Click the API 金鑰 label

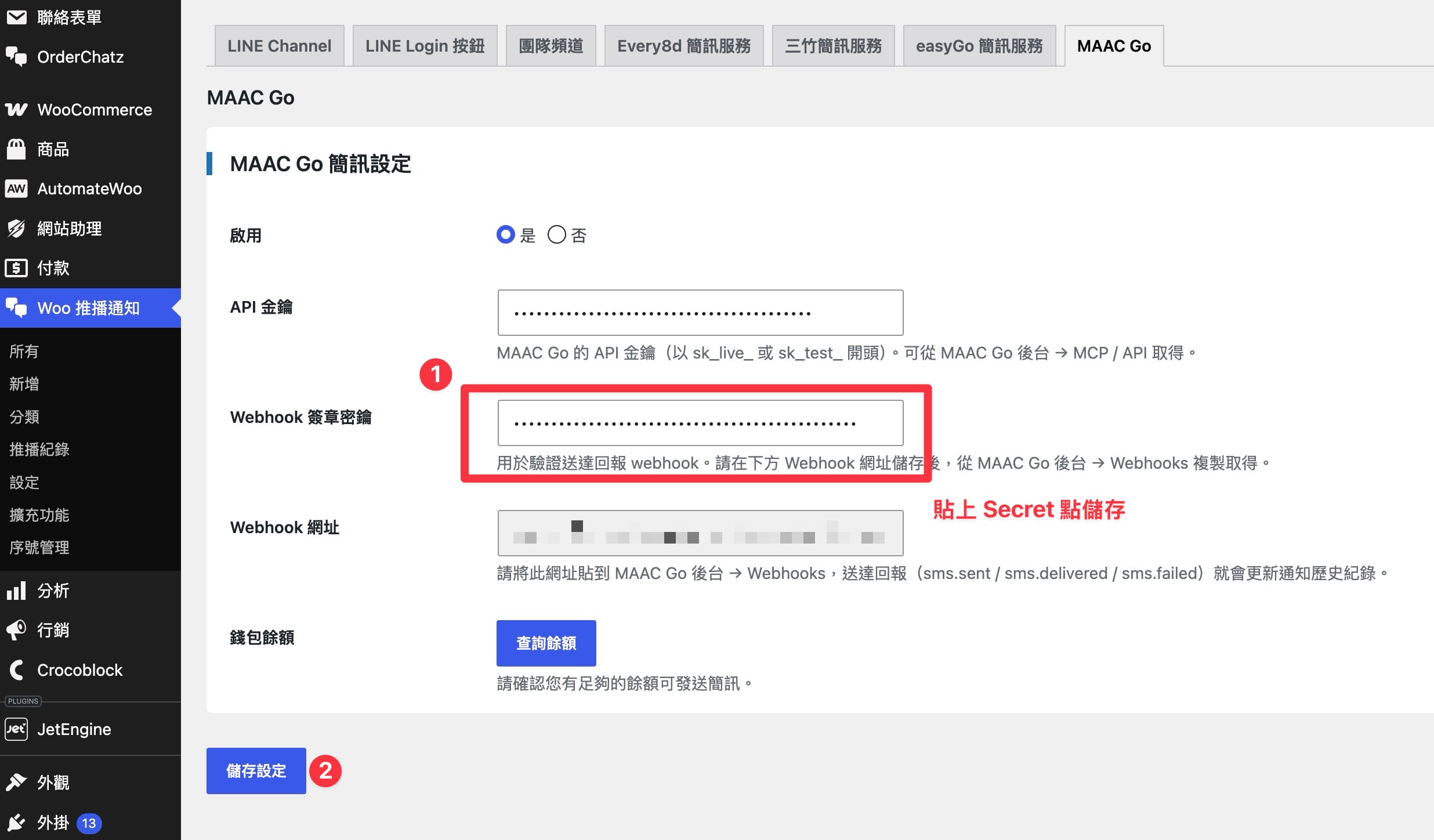point(262,307)
